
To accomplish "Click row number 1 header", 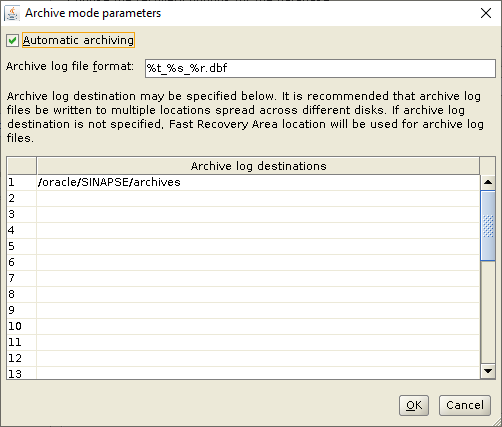I will point(22,182).
